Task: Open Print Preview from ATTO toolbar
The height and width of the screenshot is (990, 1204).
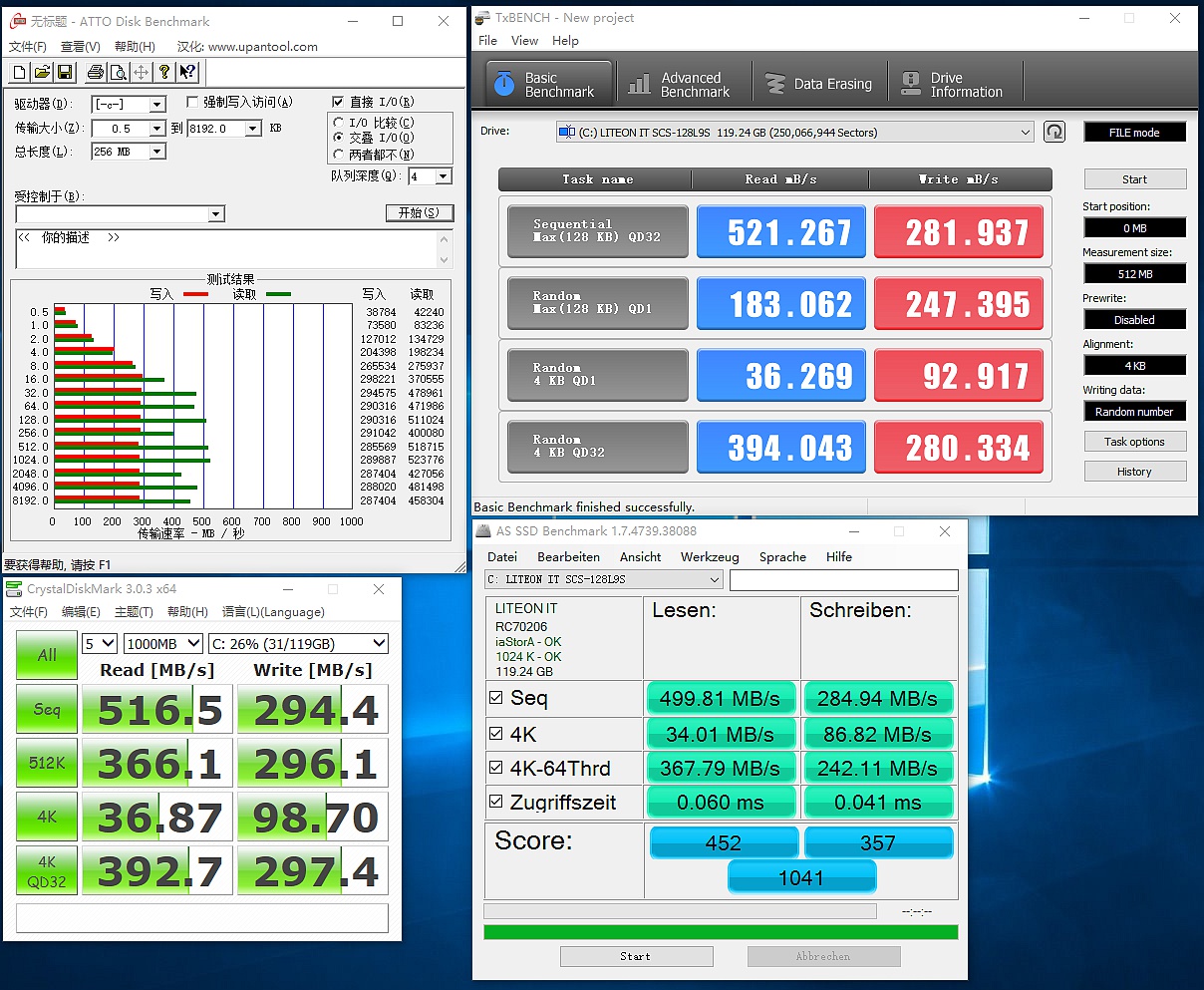Action: click(x=118, y=72)
